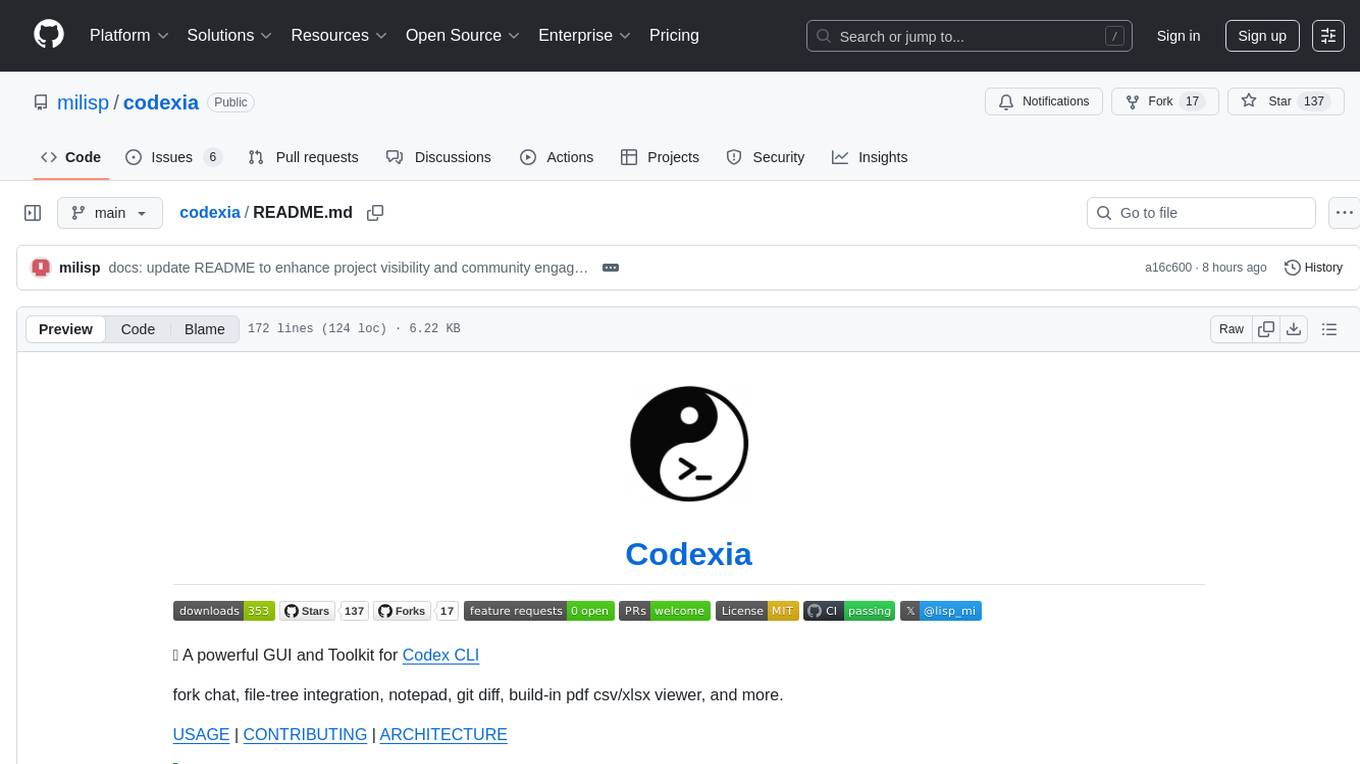Click the Sign up button
The width and height of the screenshot is (1360, 764).
tap(1262, 36)
